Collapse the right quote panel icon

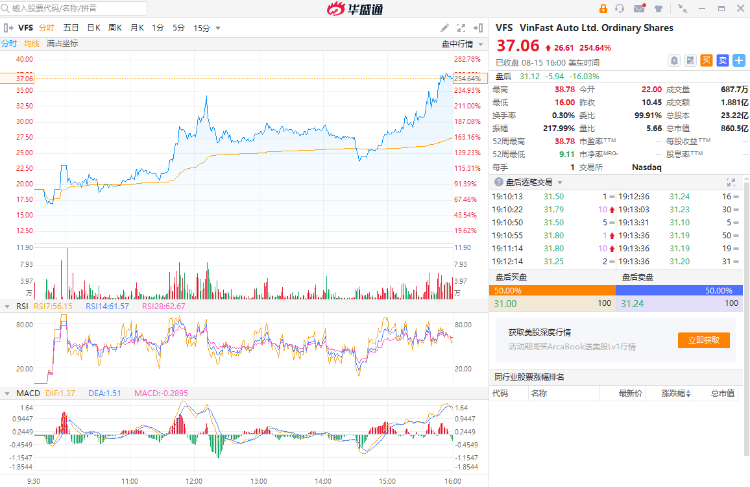(x=478, y=28)
